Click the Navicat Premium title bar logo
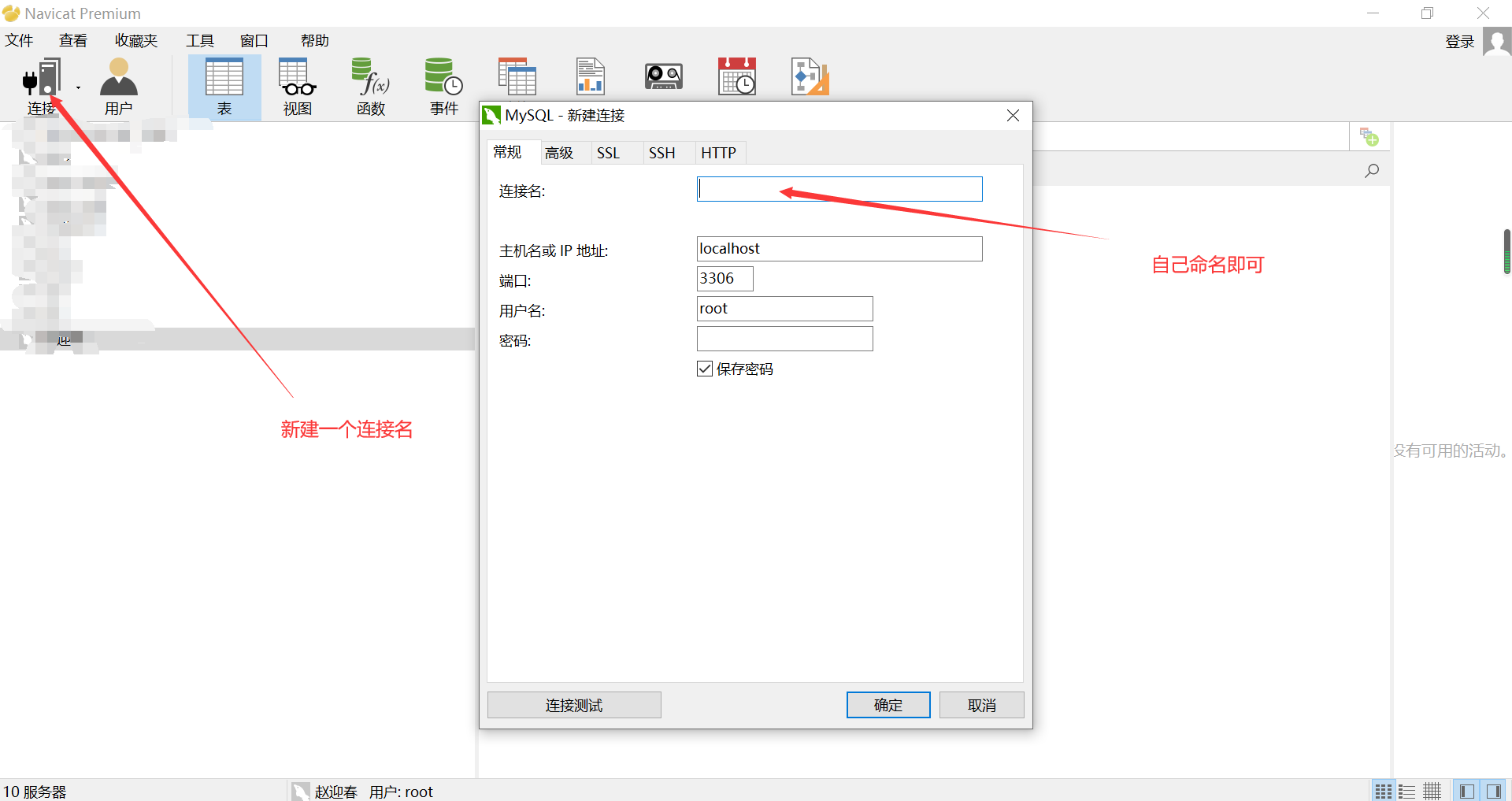Viewport: 1512px width, 801px height. [x=11, y=13]
